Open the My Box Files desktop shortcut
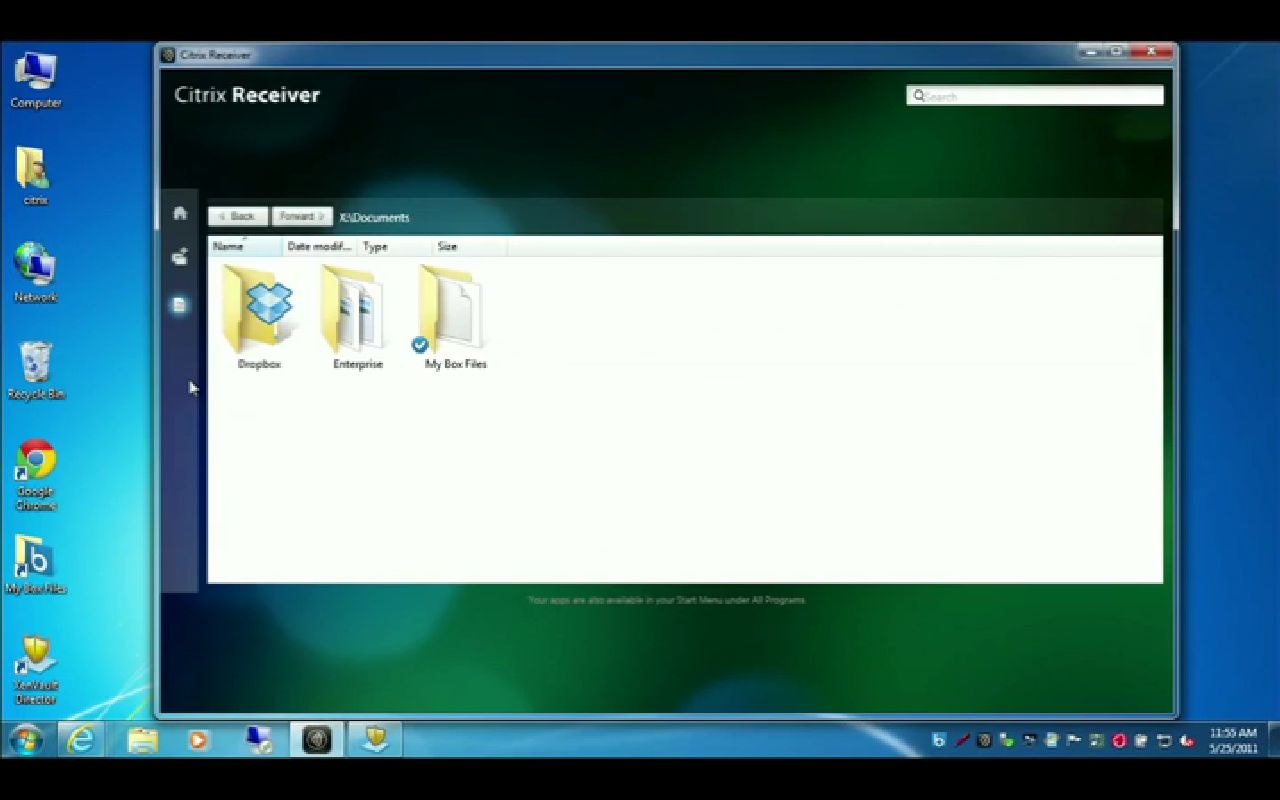The image size is (1280, 800). 36,564
